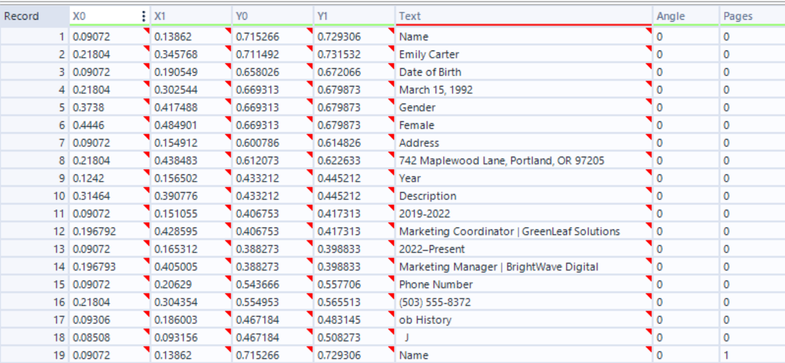Select the X1 column header
This screenshot has width=785, height=363.
pos(191,17)
